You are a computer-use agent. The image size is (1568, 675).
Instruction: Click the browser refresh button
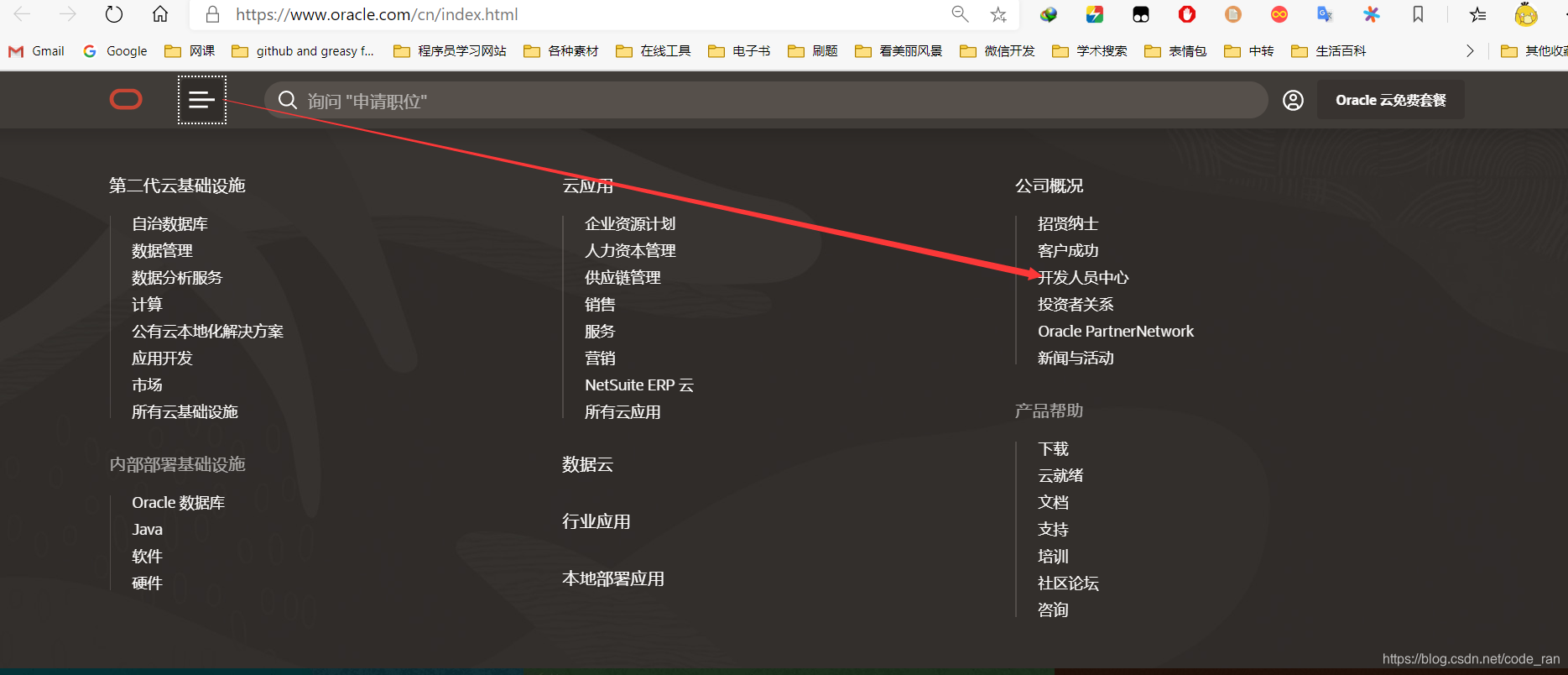click(x=114, y=14)
